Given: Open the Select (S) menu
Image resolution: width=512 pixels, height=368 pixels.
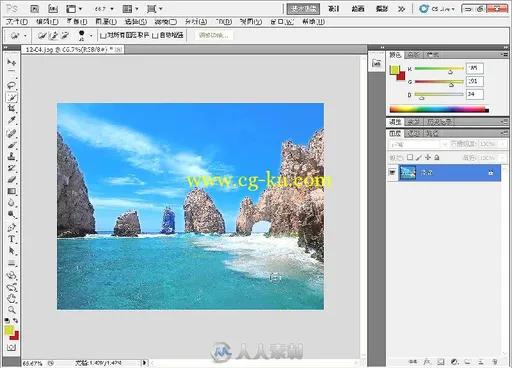Looking at the screenshot, I should pyautogui.click(x=136, y=22).
